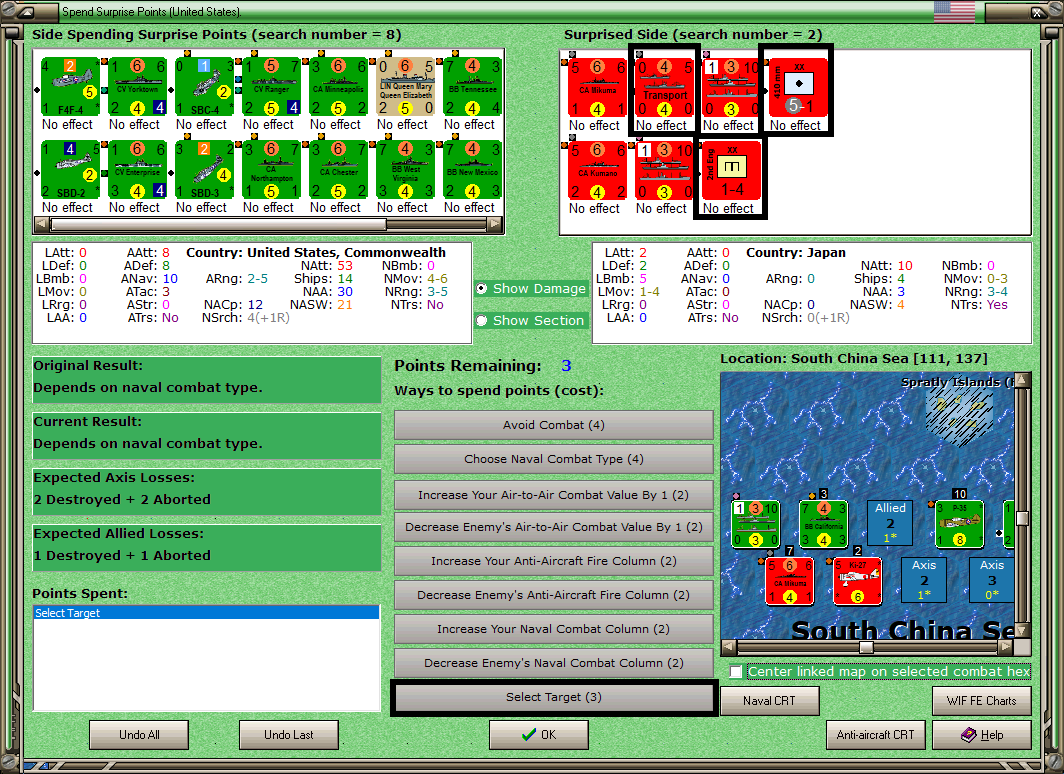Click BB California counter on the map
This screenshot has height=774, width=1064.
point(823,524)
